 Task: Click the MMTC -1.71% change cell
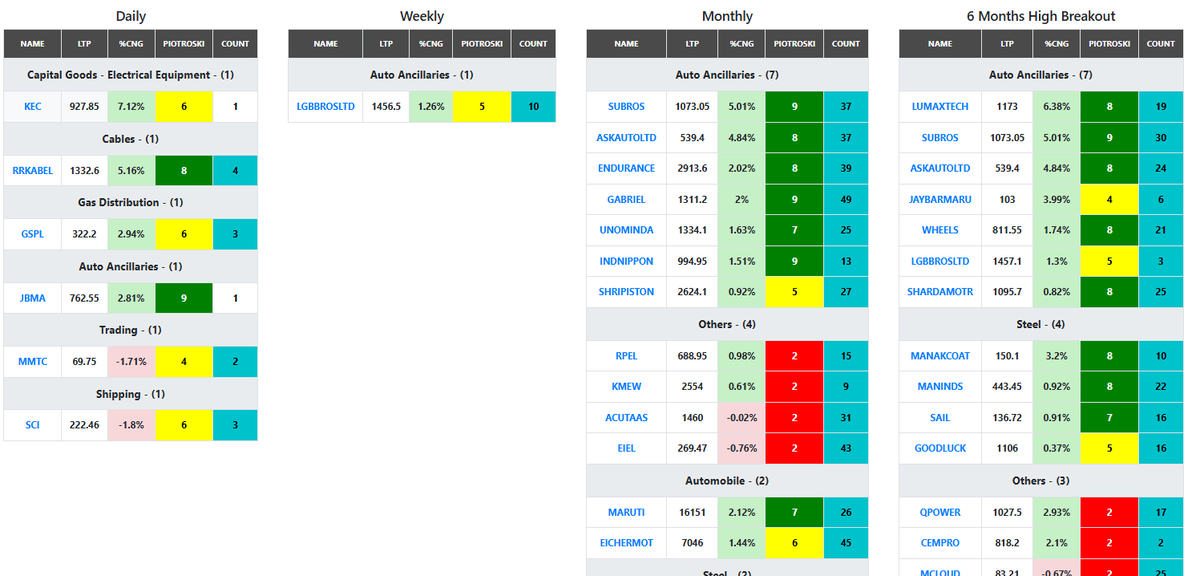click(x=130, y=362)
